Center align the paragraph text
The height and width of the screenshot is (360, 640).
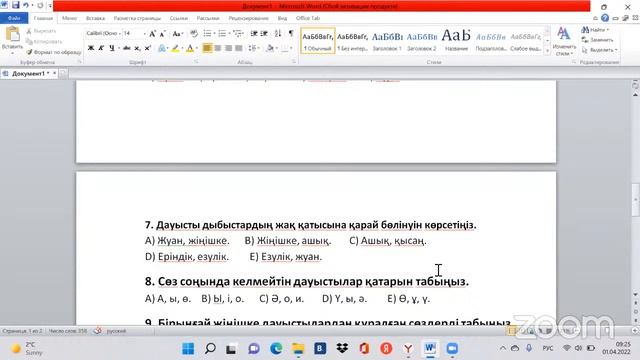pos(218,48)
